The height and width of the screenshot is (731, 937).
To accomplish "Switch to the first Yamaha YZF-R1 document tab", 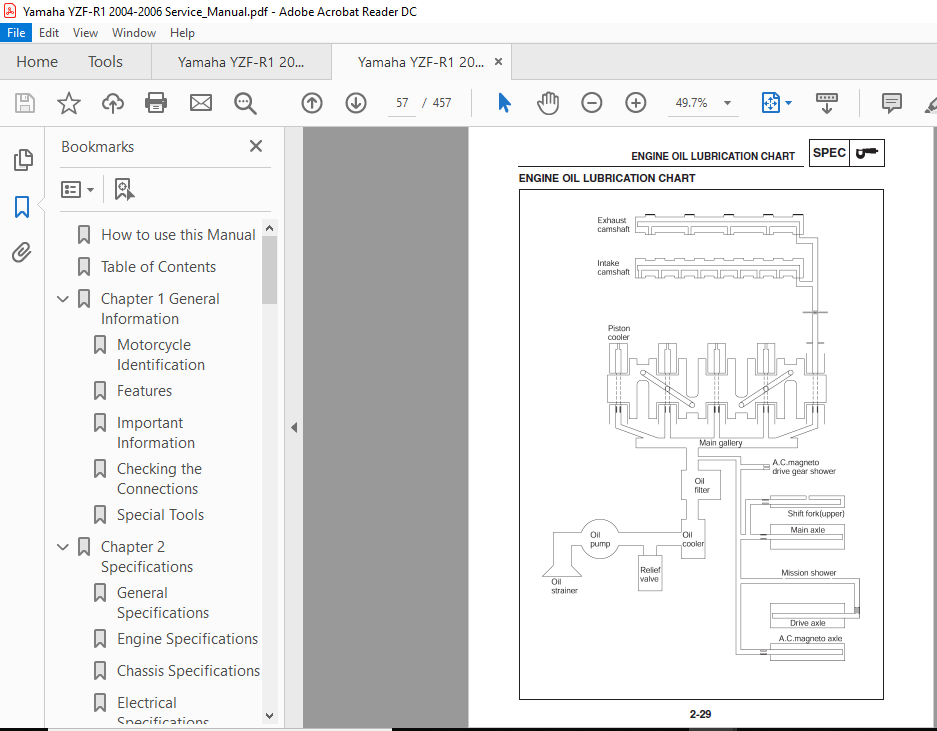I will [x=241, y=62].
